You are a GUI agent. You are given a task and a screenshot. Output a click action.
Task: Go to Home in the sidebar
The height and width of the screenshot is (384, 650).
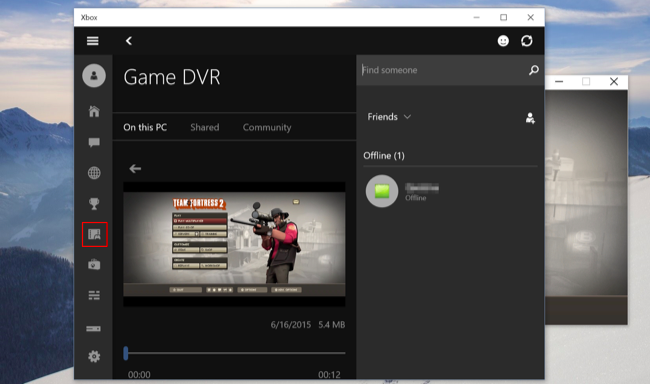pos(94,111)
